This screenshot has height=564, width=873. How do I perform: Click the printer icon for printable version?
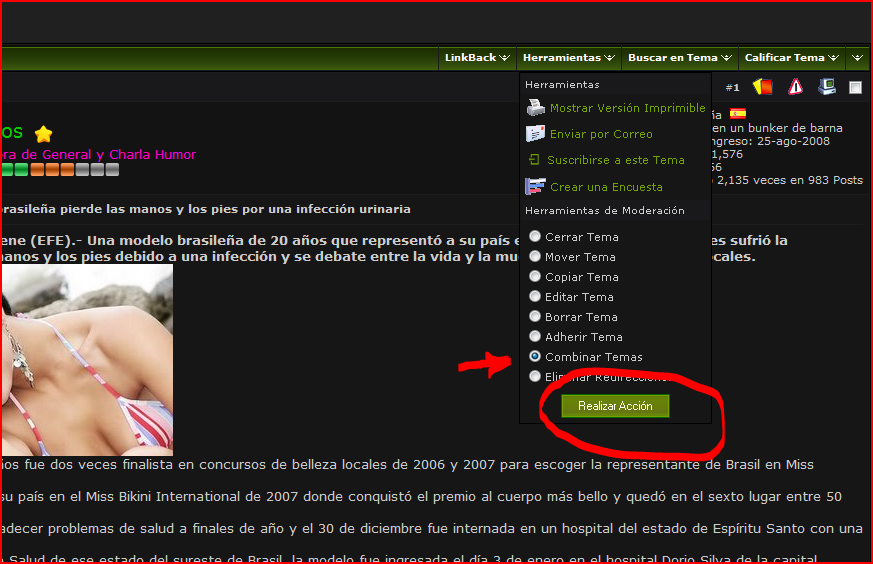pos(535,108)
